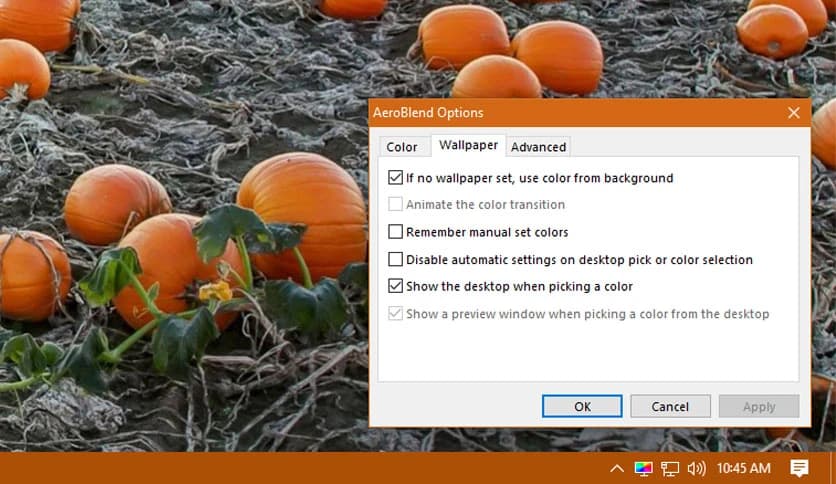Check 'Disable automatic settings on desktop pick'
This screenshot has width=836, height=484.
click(395, 260)
